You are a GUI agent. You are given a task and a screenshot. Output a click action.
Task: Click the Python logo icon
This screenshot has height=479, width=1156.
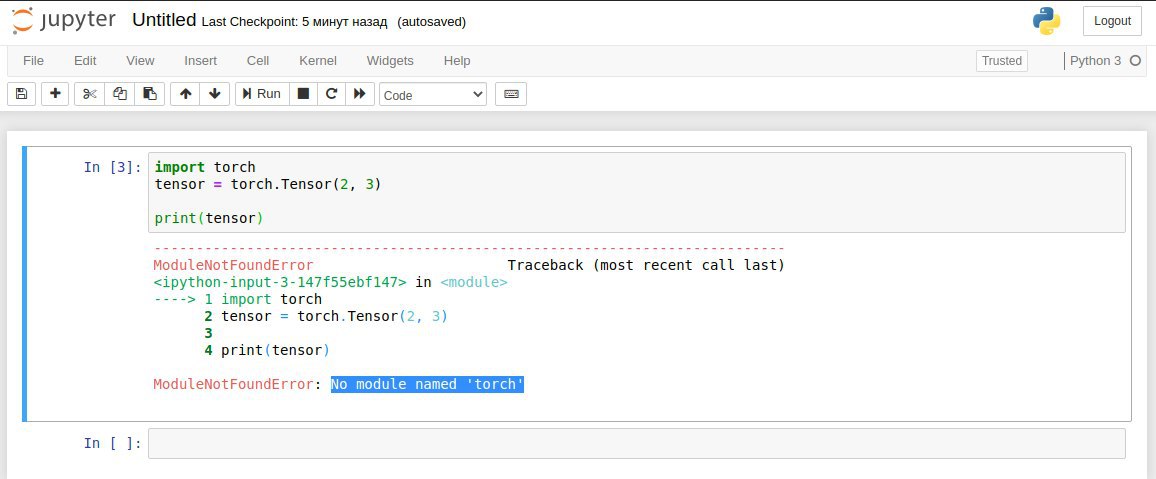(1046, 21)
